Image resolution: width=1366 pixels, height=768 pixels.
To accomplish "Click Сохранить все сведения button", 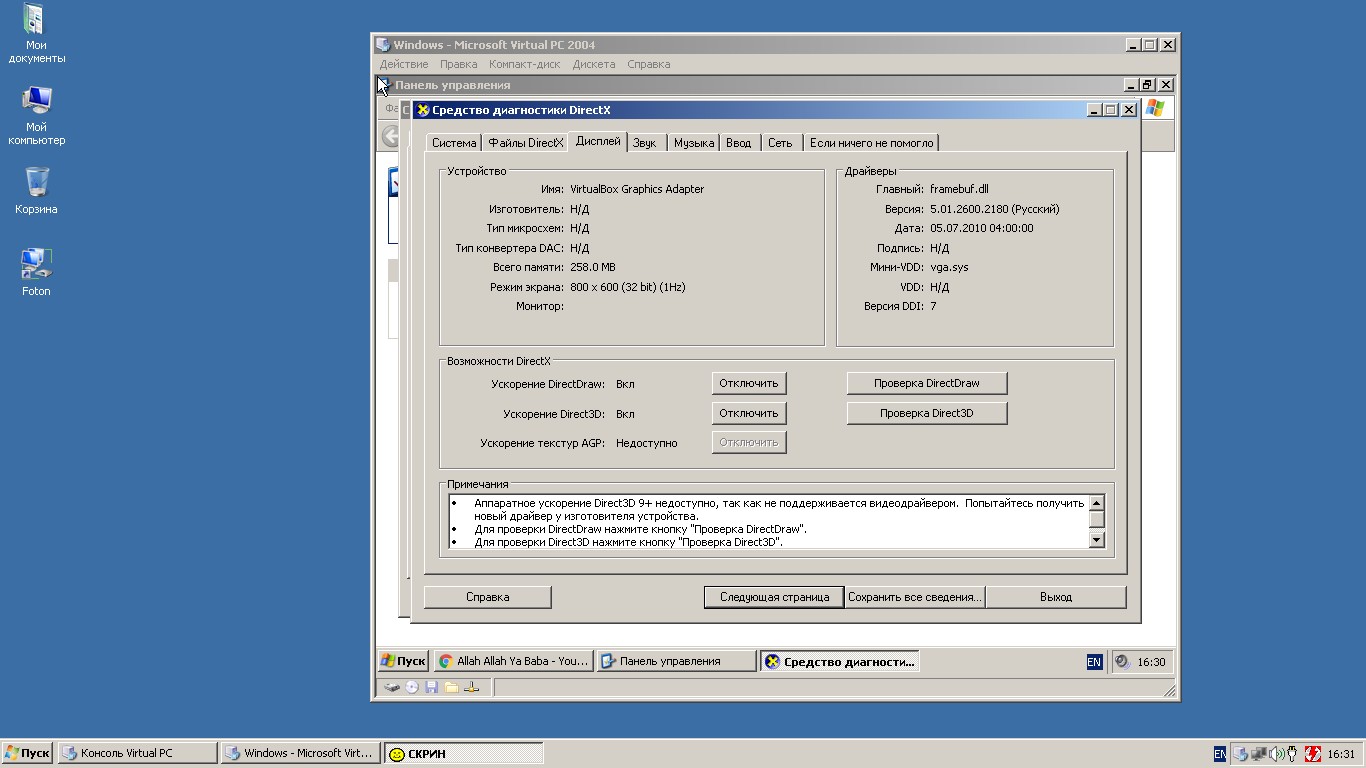I will tap(915, 597).
